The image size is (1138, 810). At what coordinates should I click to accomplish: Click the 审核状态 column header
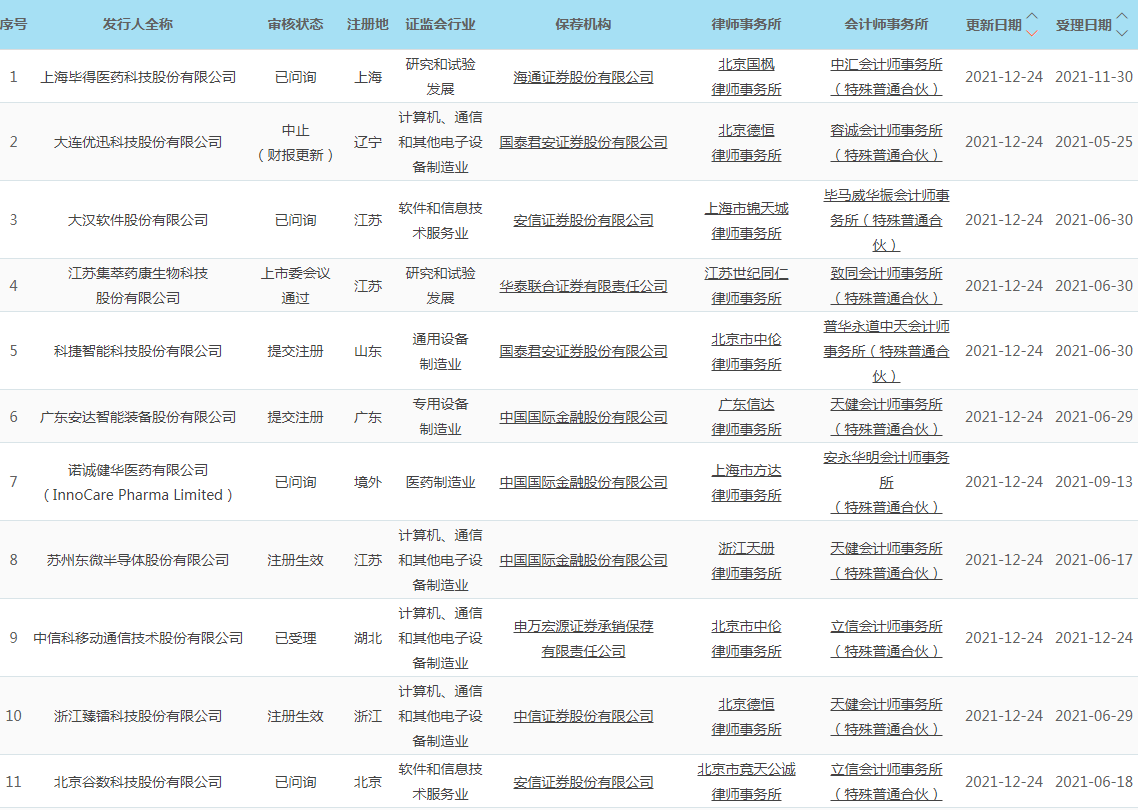[295, 24]
